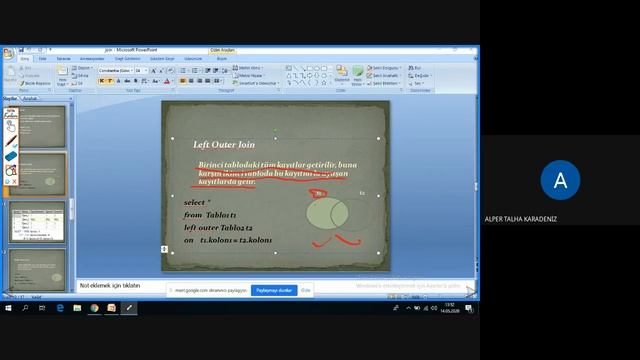Image resolution: width=640 pixels, height=360 pixels.
Task: Click Sıfırla to reset the slide
Action: click(x=80, y=76)
